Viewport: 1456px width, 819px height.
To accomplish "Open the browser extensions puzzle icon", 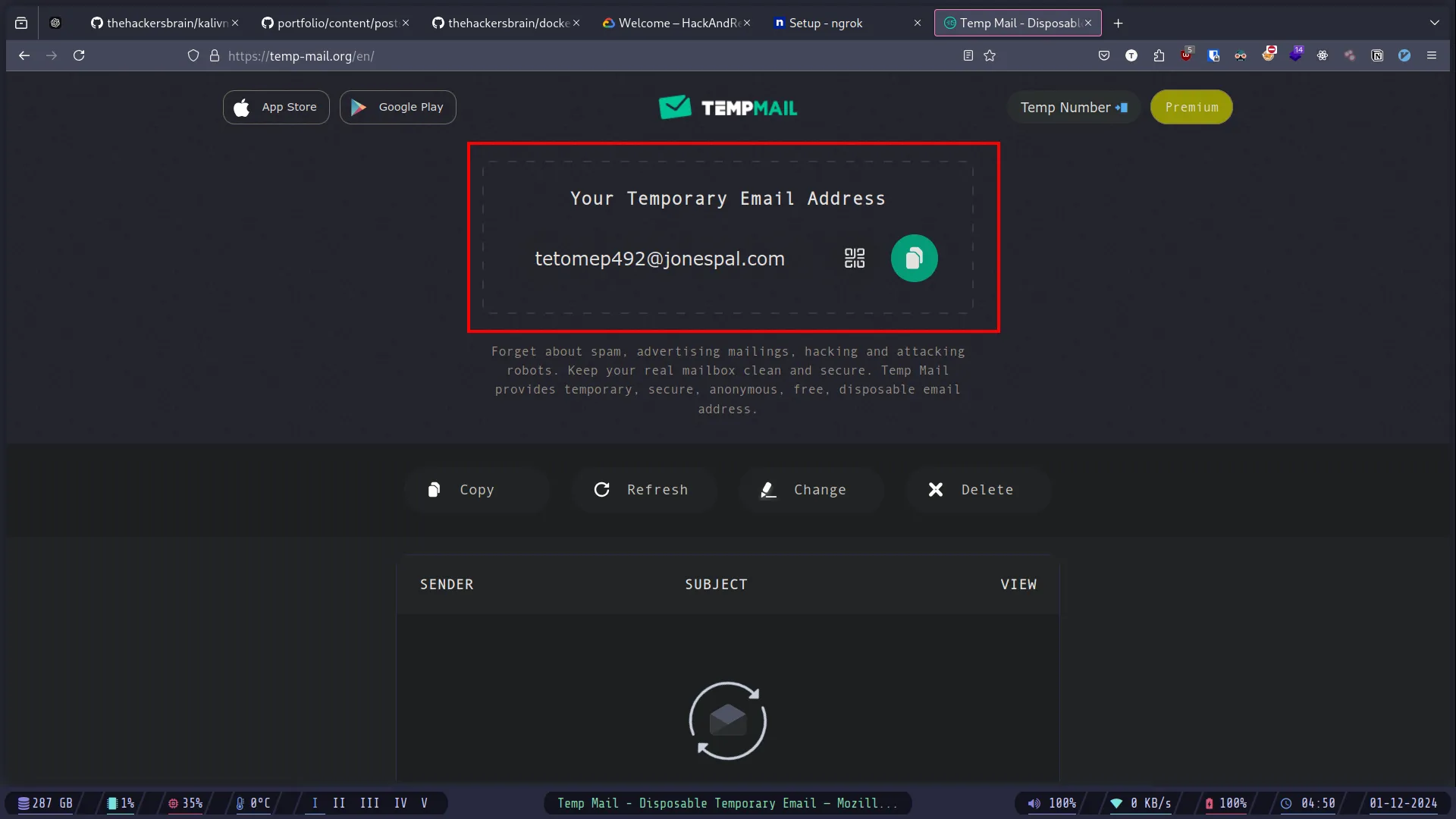I will 1159,55.
